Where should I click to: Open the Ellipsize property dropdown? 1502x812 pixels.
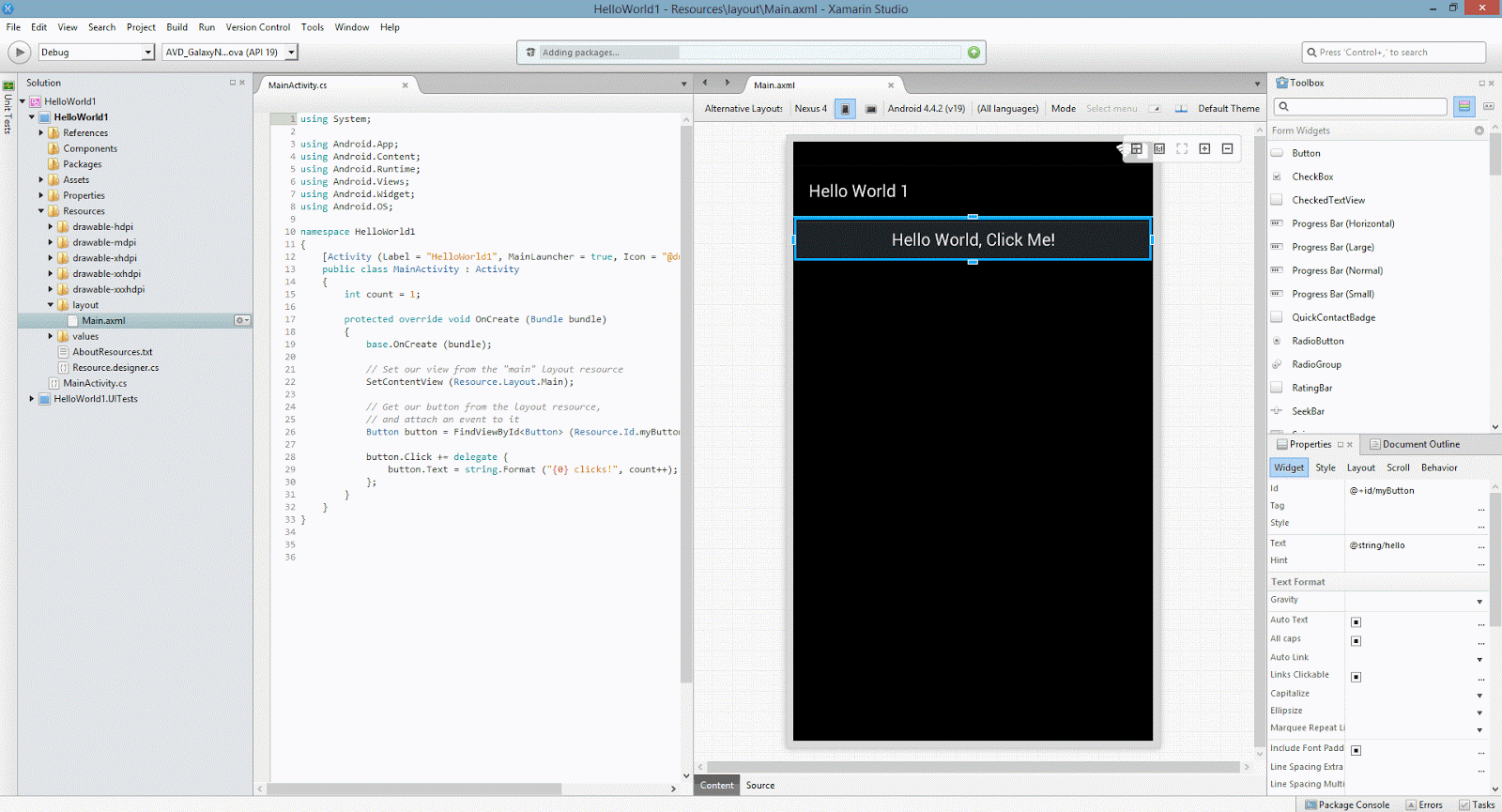pos(1479,713)
